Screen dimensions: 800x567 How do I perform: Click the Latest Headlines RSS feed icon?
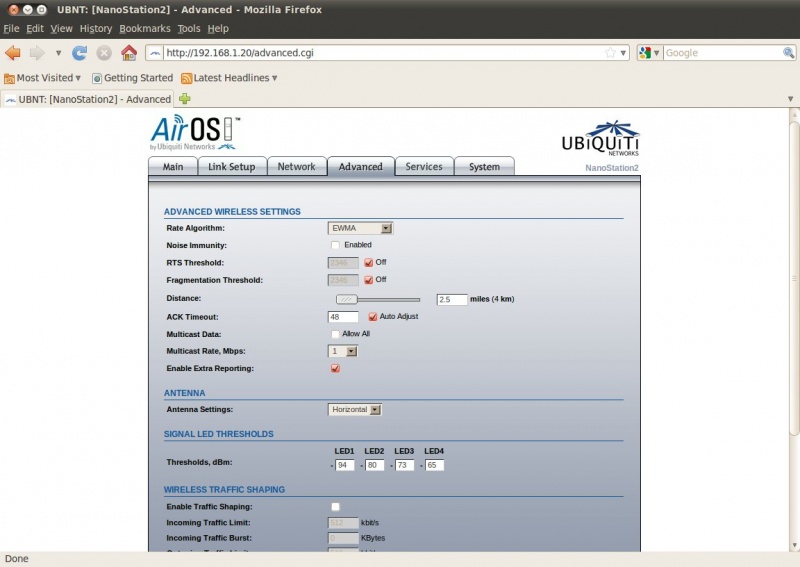tap(186, 78)
